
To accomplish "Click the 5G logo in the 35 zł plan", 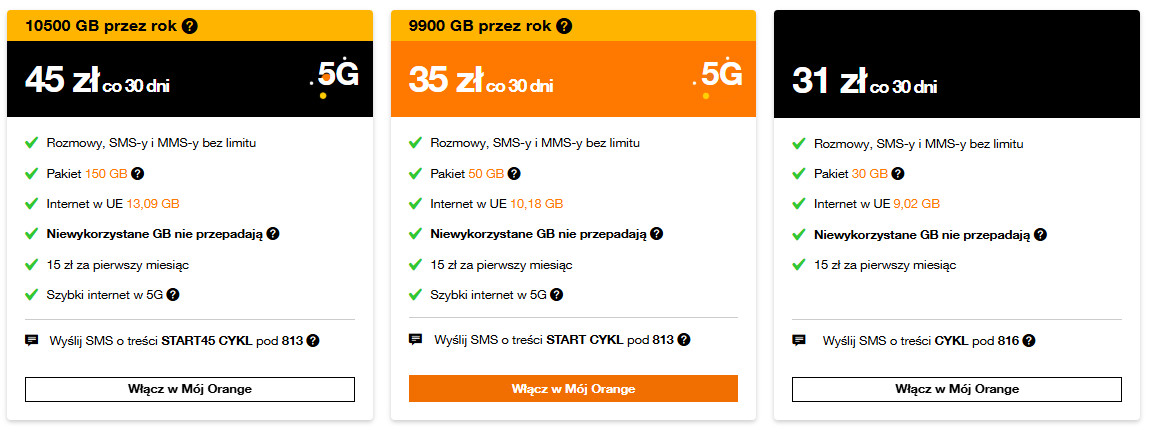I will click(x=720, y=76).
